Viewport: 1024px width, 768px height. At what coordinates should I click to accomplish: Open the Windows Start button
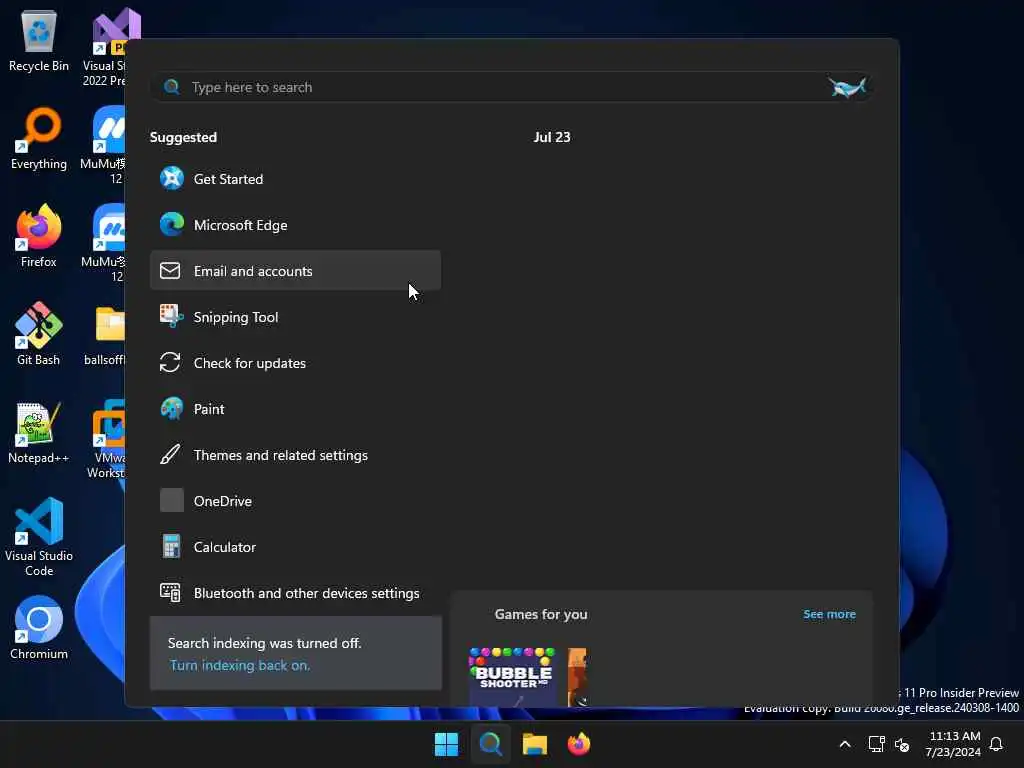(x=447, y=744)
